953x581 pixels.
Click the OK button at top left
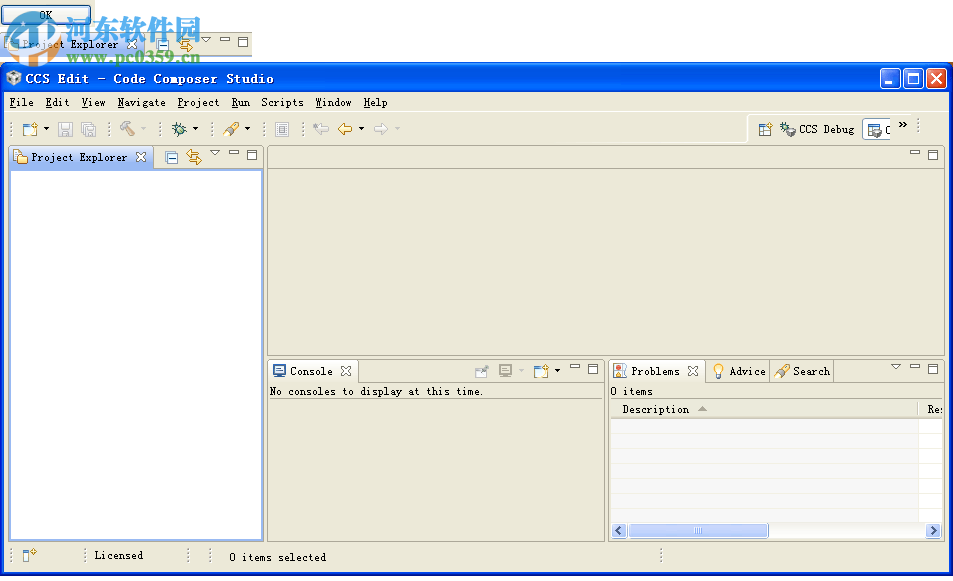click(x=46, y=15)
